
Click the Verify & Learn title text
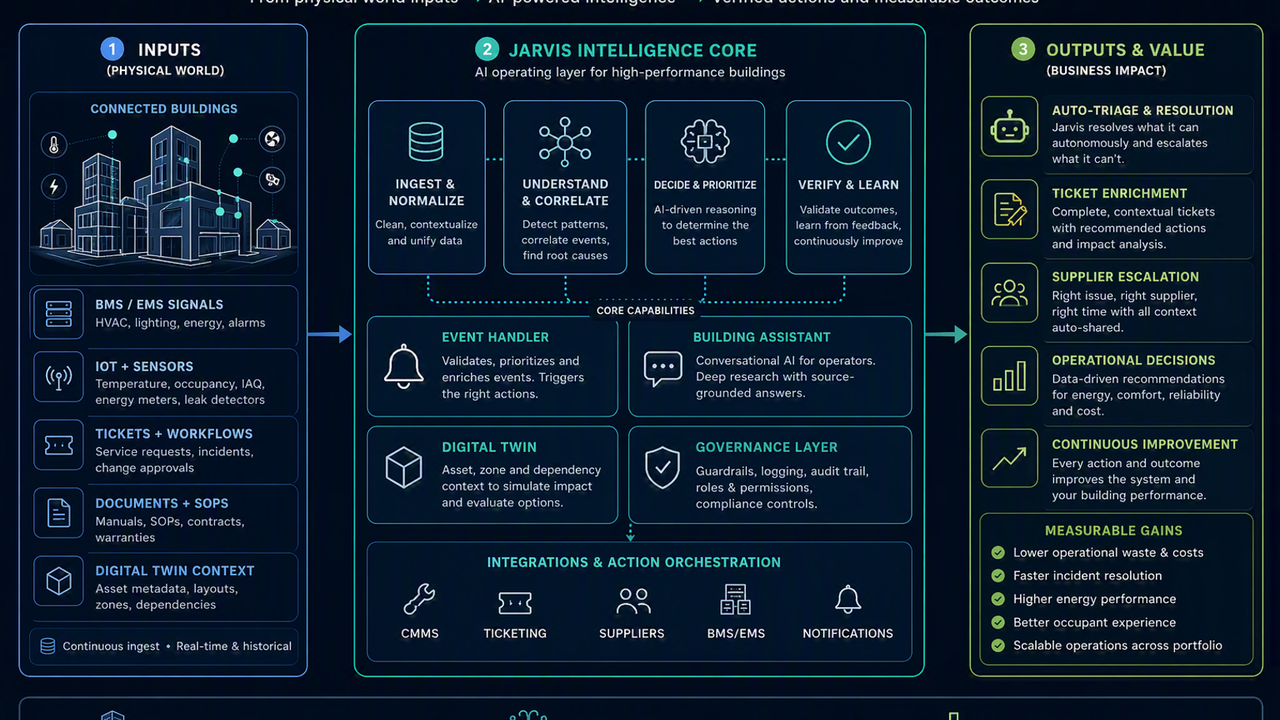click(x=848, y=185)
